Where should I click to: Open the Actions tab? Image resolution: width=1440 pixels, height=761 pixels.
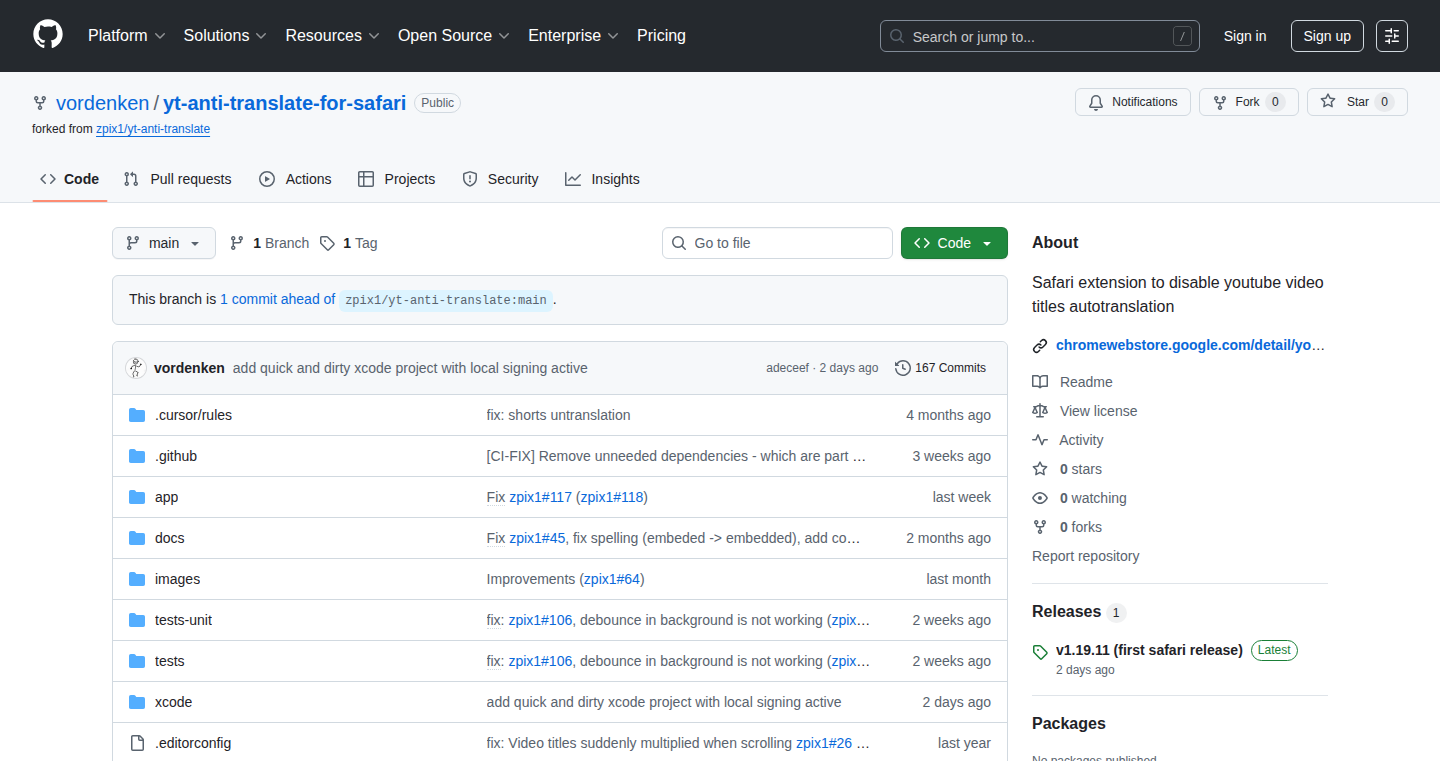pyautogui.click(x=295, y=179)
